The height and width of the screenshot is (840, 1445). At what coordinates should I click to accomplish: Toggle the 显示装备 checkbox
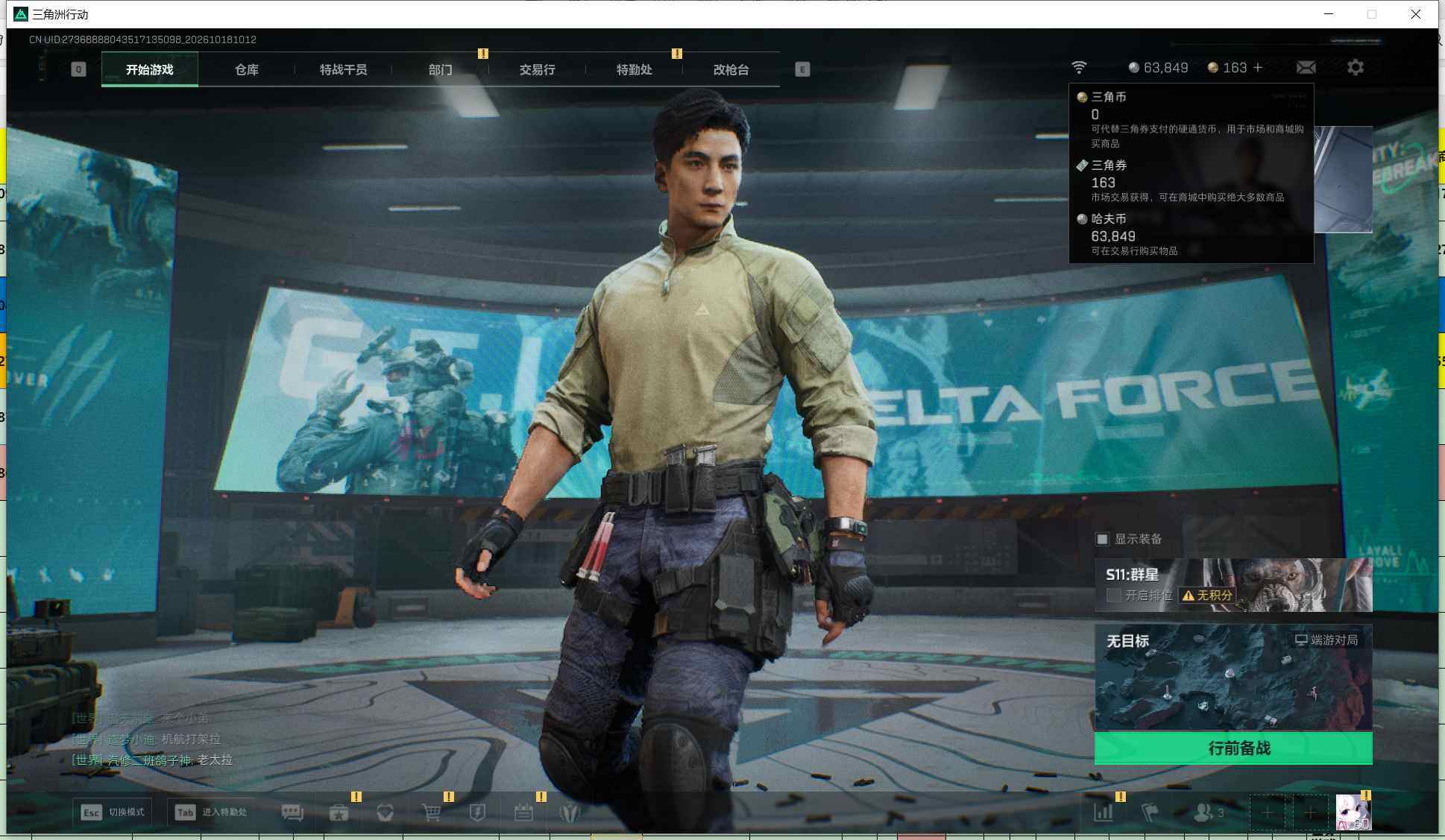[x=1102, y=539]
